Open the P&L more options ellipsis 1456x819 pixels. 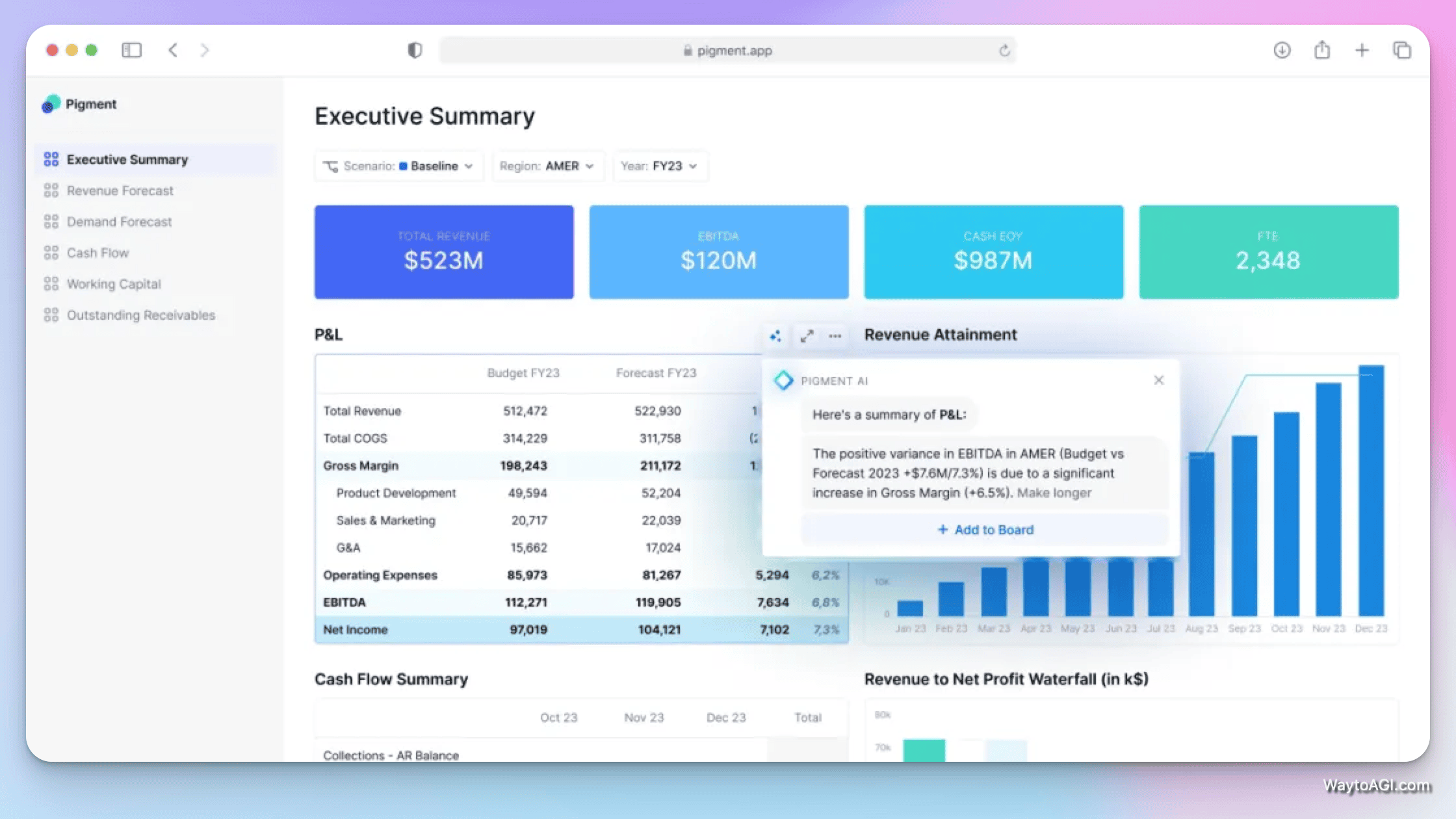835,336
